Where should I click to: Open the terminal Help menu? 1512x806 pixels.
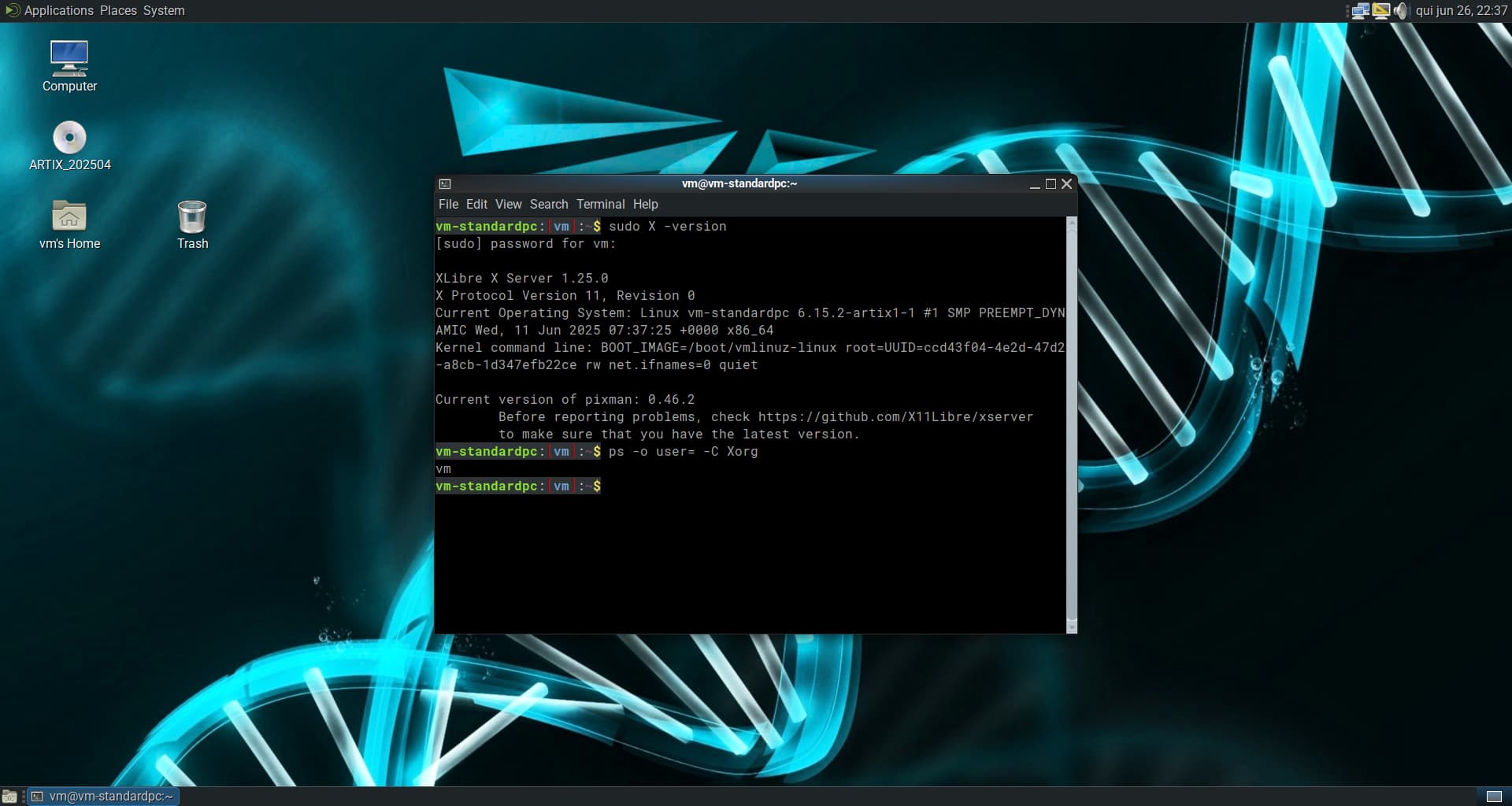pos(645,204)
